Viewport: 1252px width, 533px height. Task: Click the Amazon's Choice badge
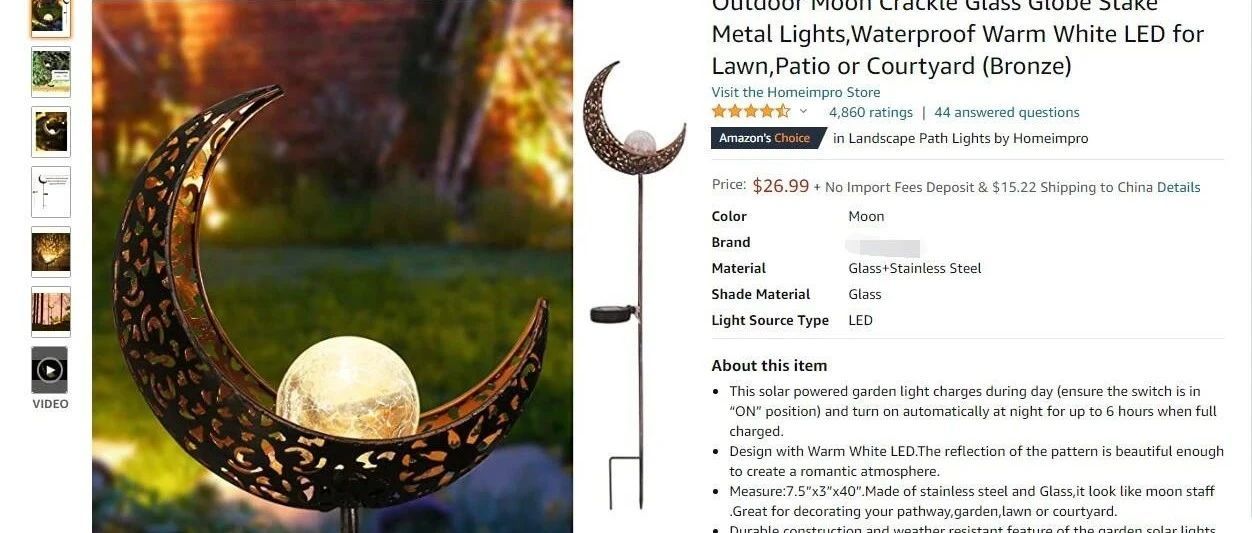[x=767, y=138]
